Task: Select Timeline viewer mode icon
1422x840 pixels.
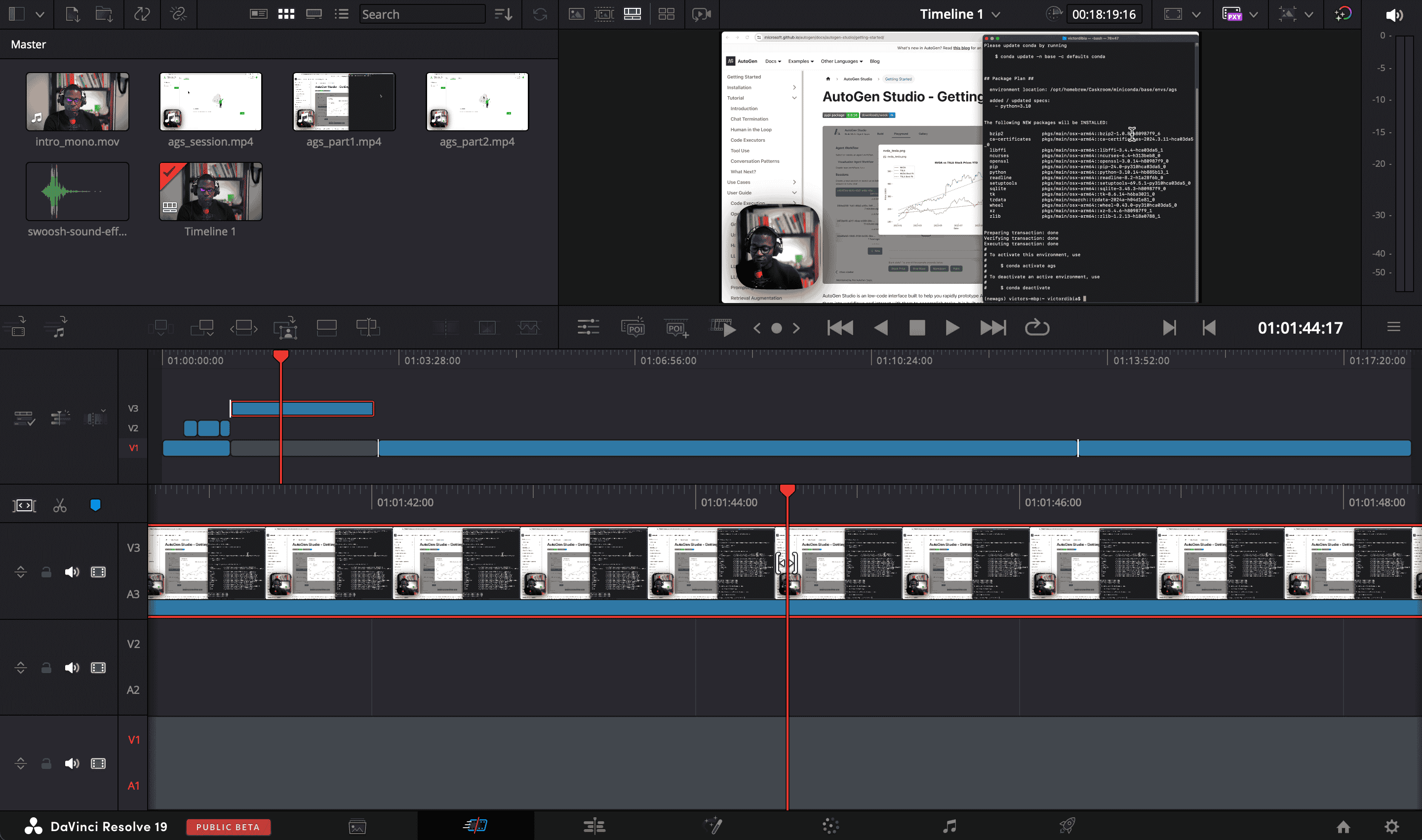Action: pyautogui.click(x=632, y=14)
